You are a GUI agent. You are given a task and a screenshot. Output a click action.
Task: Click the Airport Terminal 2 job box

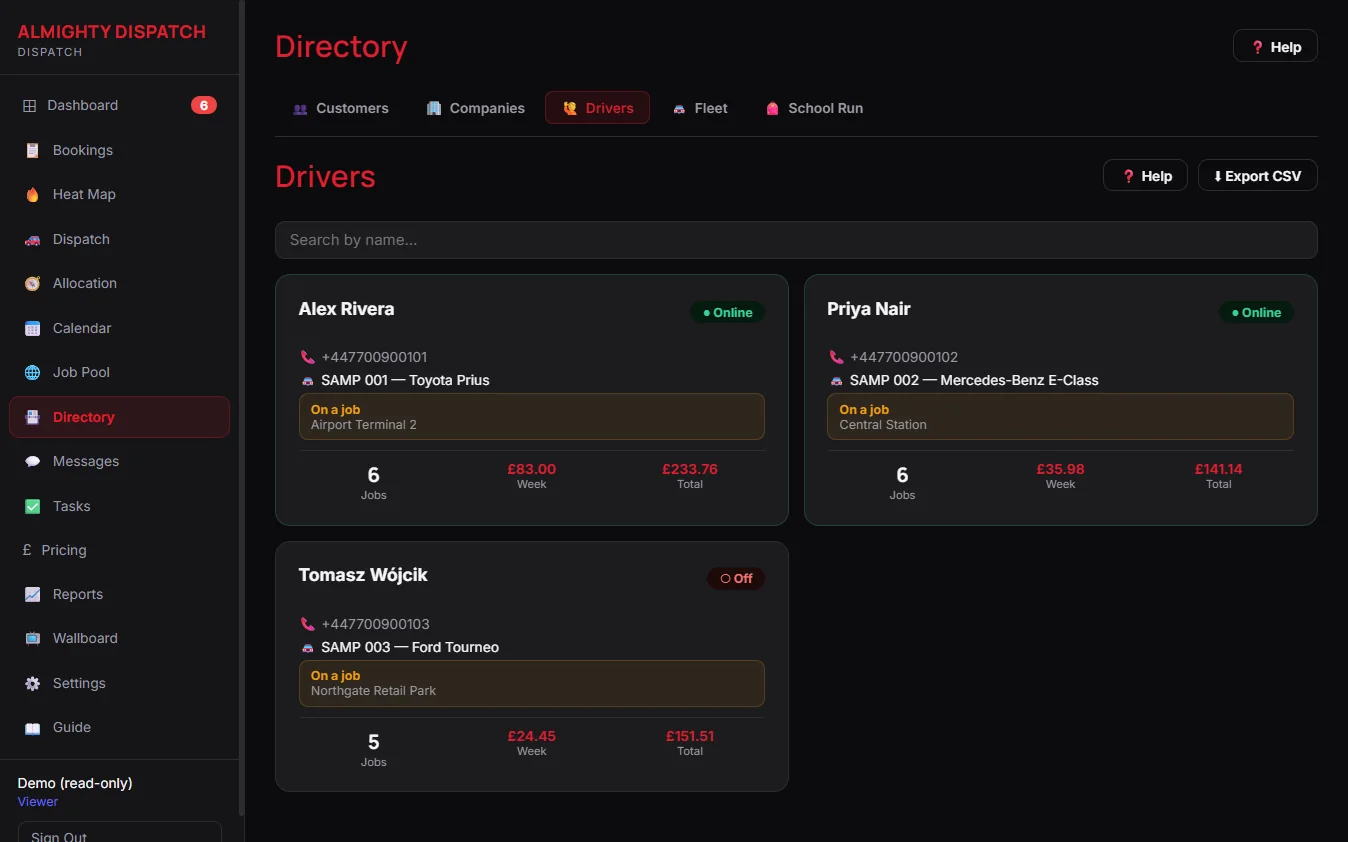[532, 417]
